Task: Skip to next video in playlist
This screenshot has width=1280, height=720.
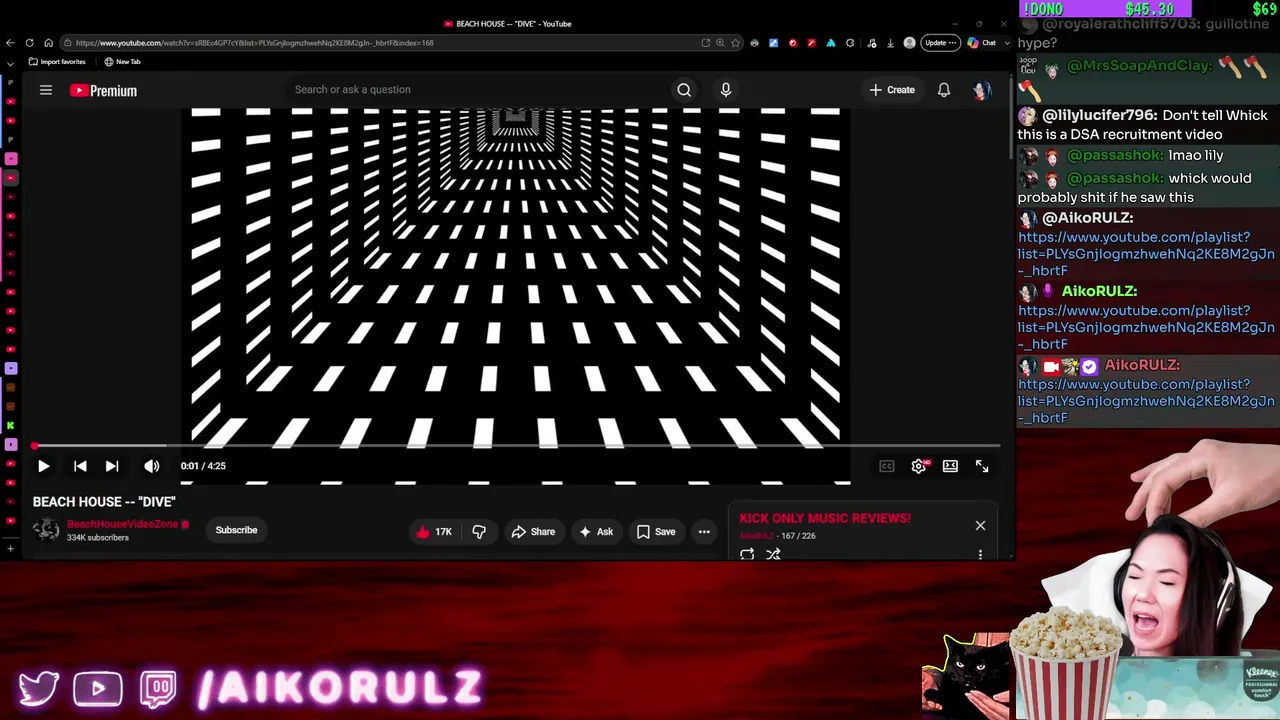Action: (x=112, y=466)
